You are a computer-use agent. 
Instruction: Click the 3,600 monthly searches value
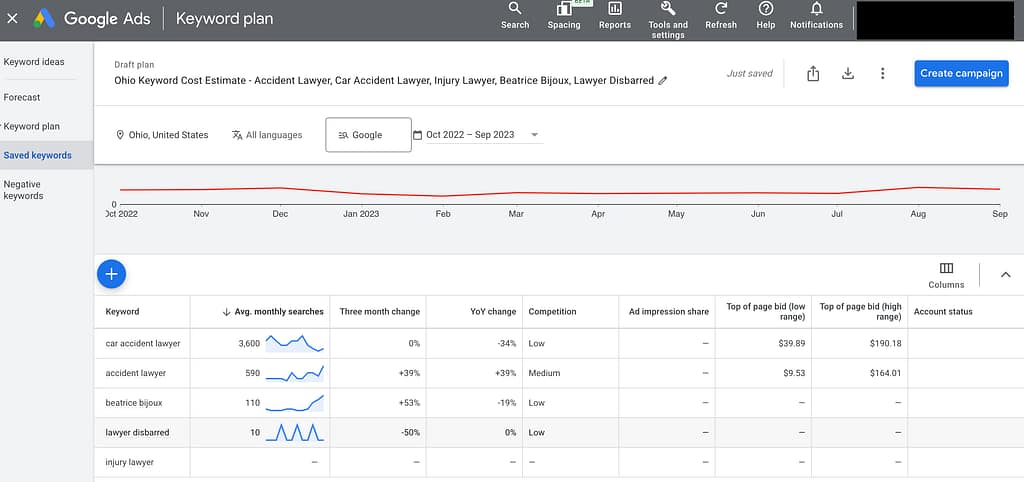tap(249, 344)
